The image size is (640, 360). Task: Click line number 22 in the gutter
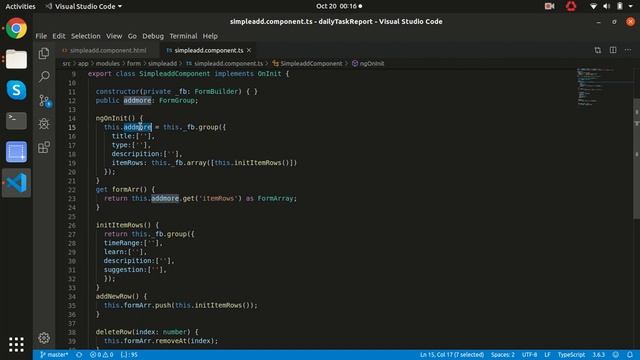point(72,190)
